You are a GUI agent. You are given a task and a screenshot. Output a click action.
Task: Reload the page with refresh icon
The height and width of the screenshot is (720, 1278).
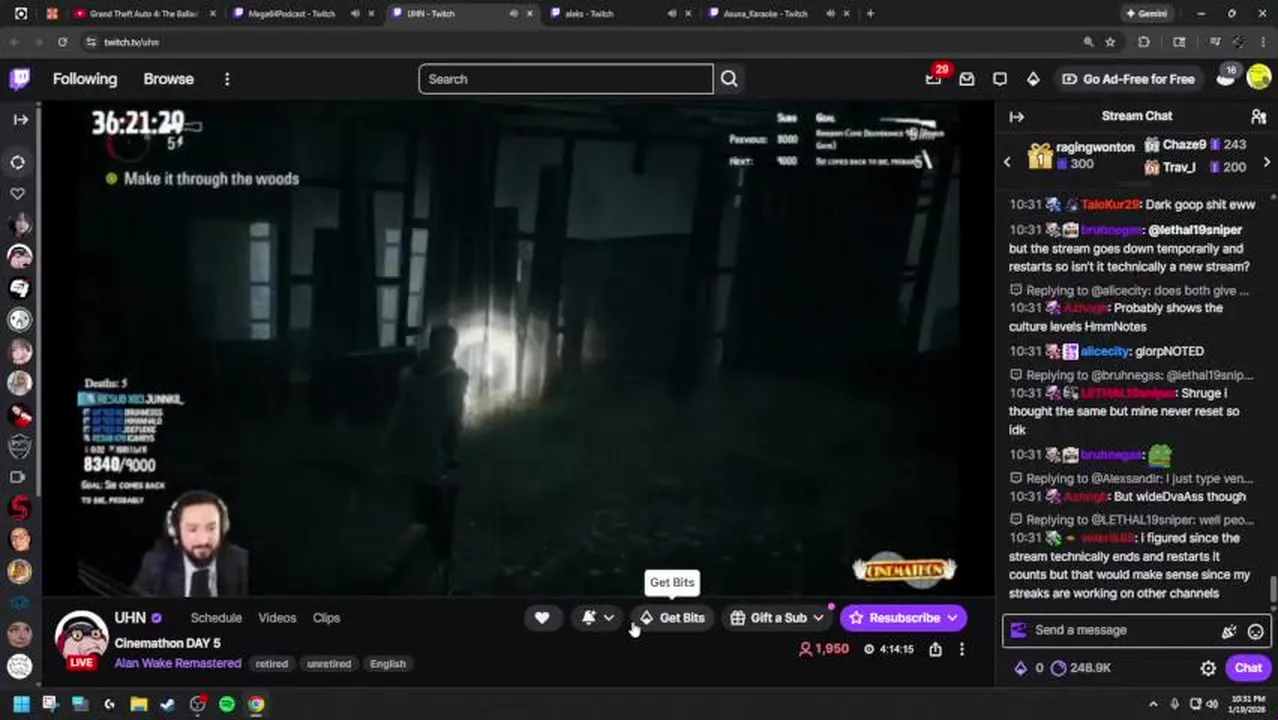coord(62,42)
